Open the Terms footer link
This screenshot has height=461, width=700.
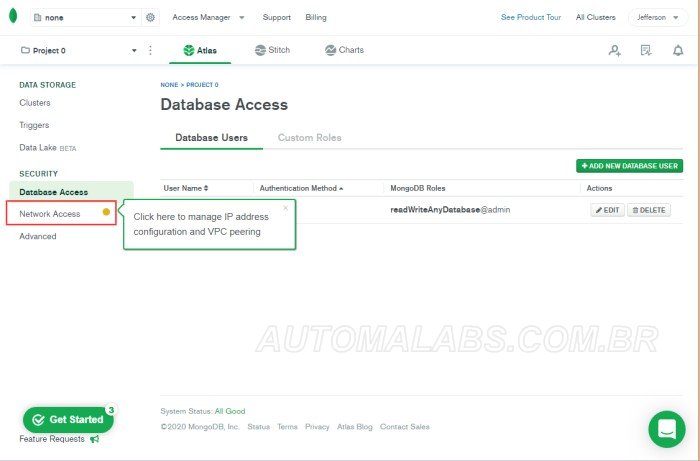[x=287, y=427]
